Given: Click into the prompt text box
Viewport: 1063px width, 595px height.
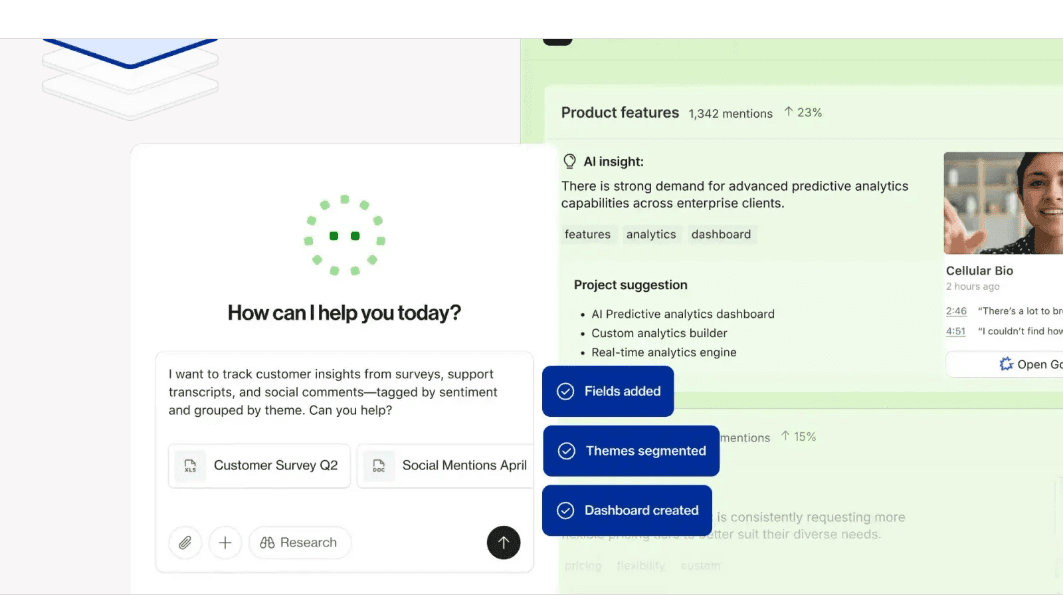Looking at the screenshot, I should click(x=344, y=392).
